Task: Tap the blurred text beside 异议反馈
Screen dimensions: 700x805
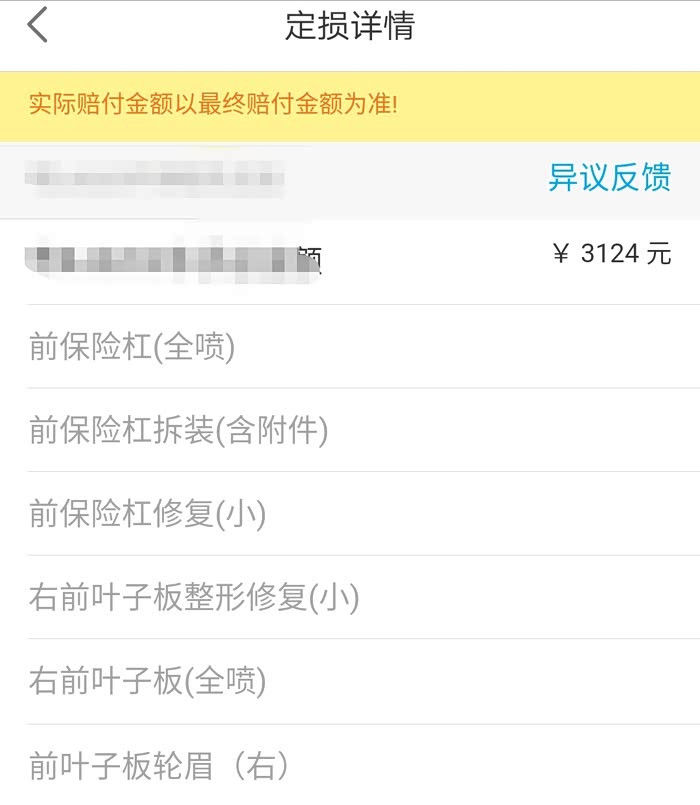Action: [x=155, y=179]
